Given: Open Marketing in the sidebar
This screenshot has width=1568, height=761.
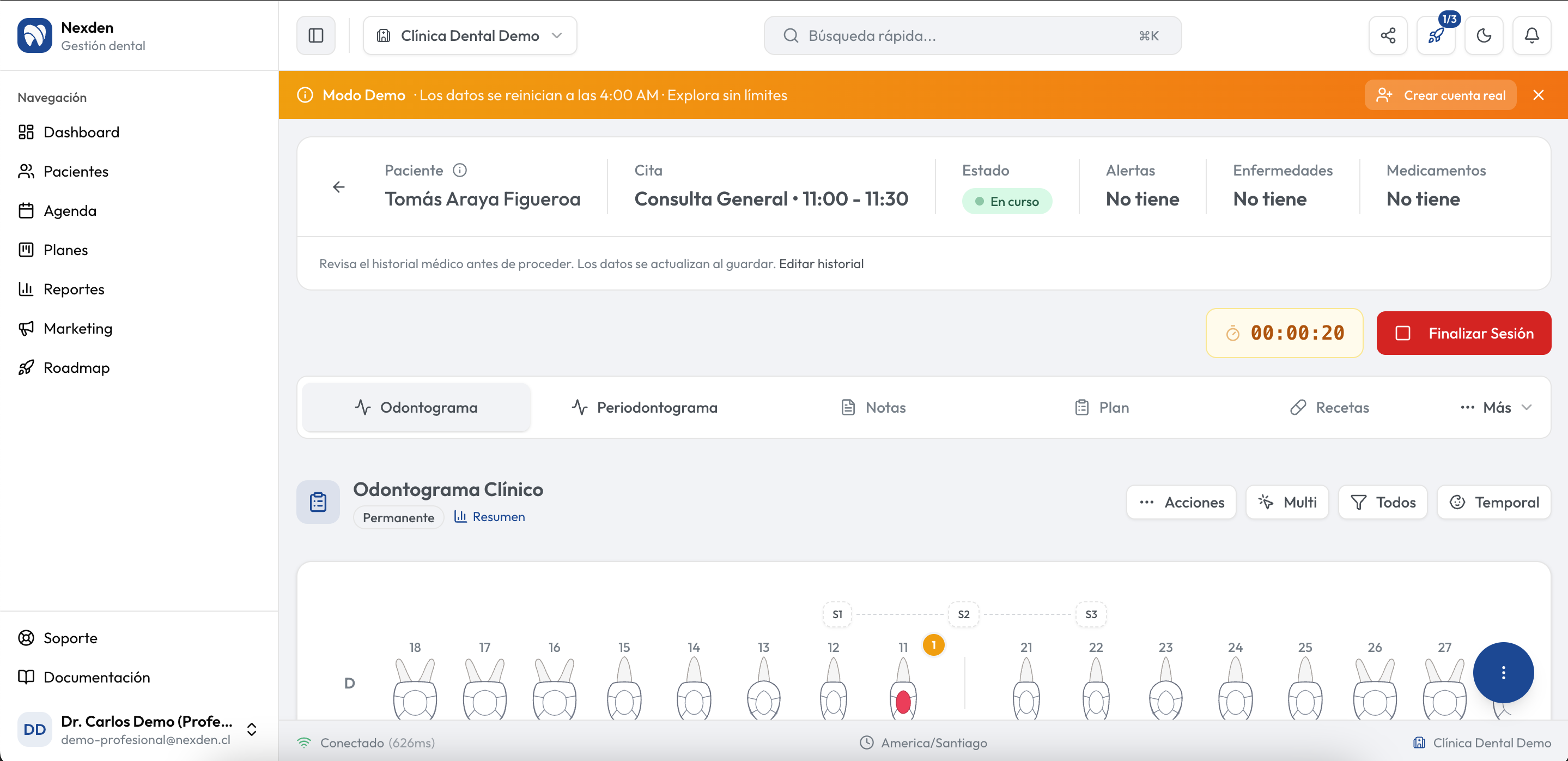Looking at the screenshot, I should coord(139,328).
